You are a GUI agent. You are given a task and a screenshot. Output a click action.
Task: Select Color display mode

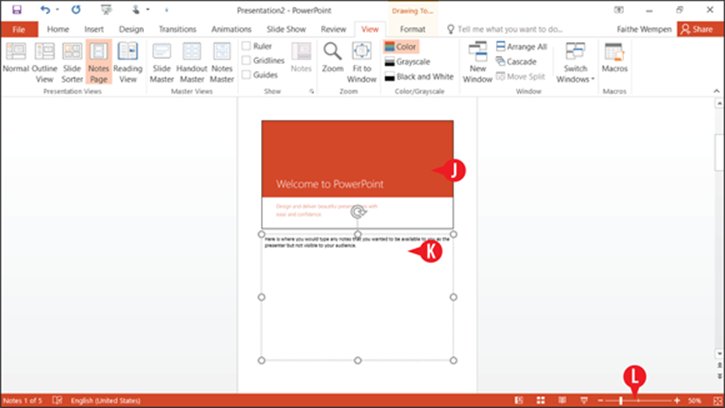tap(400, 46)
